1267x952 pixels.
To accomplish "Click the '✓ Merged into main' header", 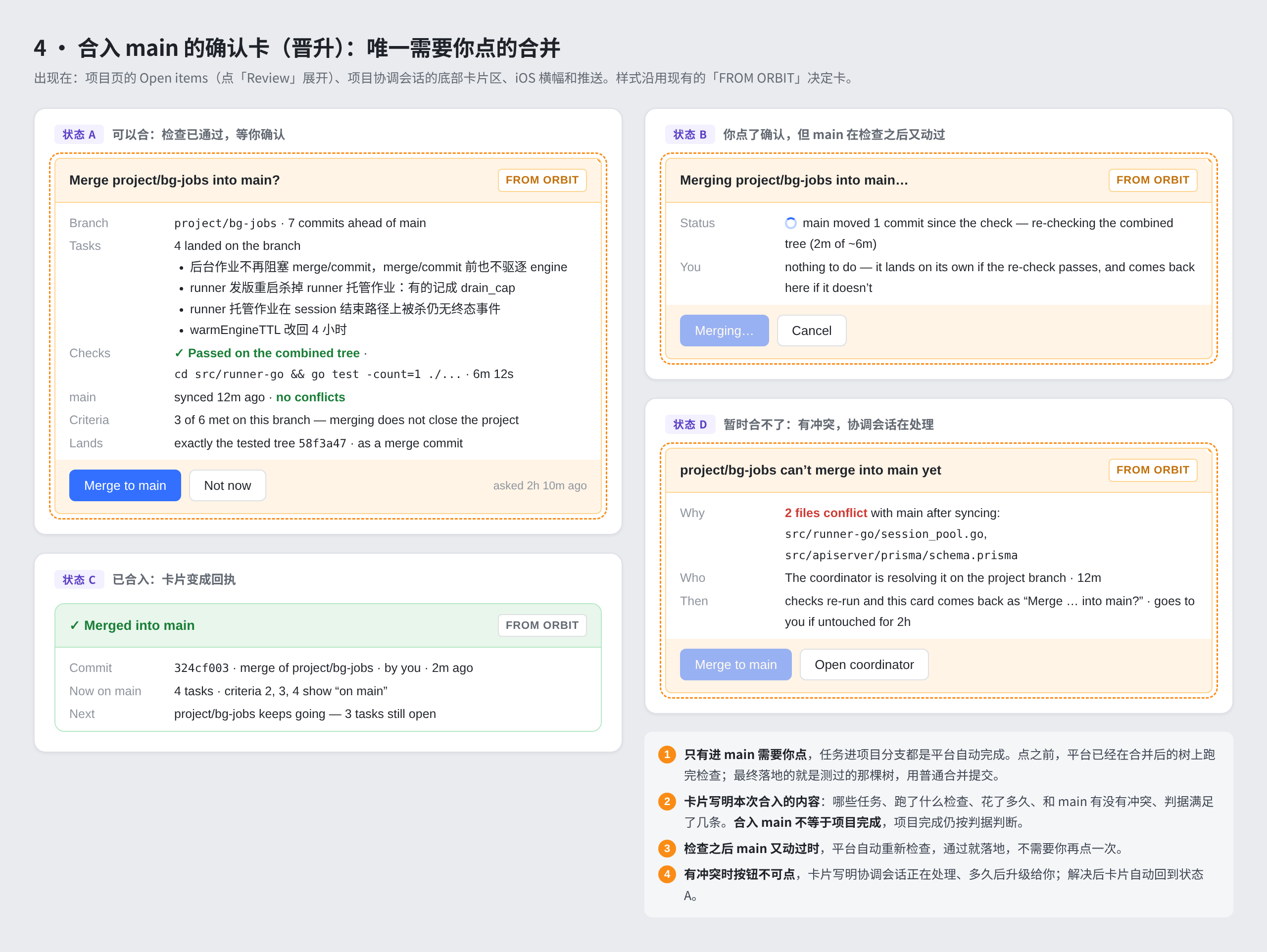I will (132, 625).
